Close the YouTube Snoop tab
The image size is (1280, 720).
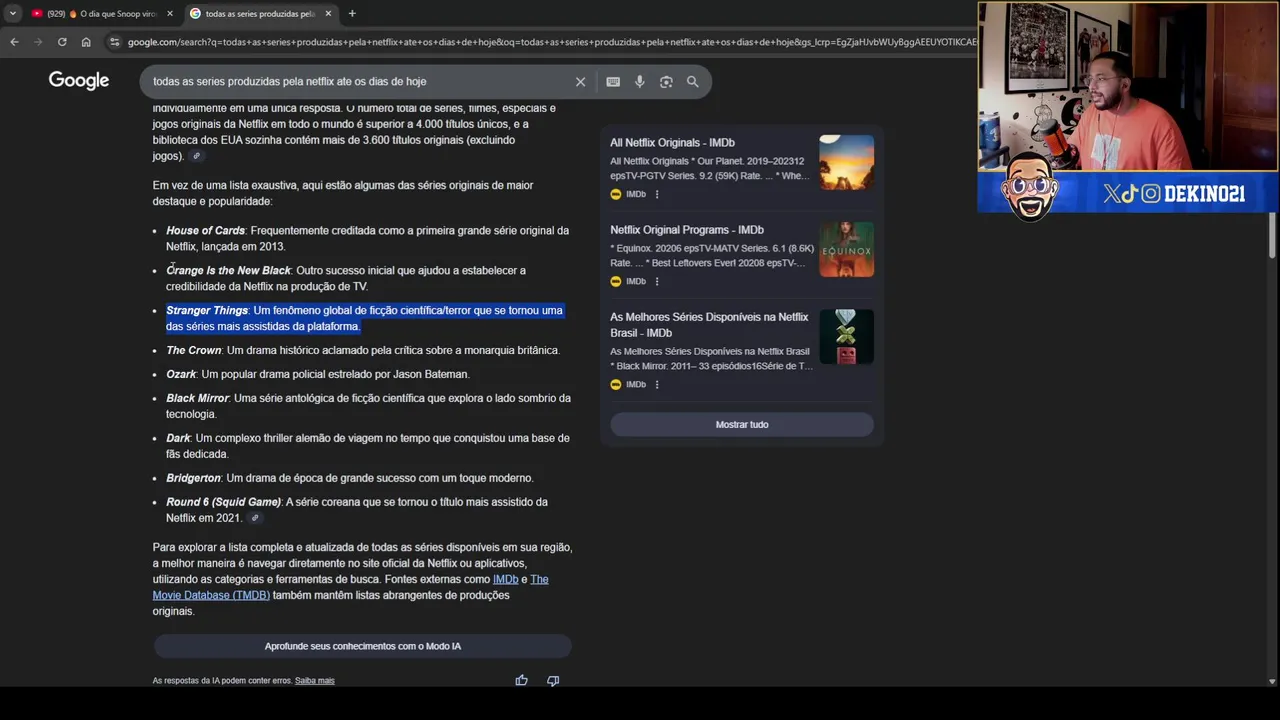[x=170, y=14]
